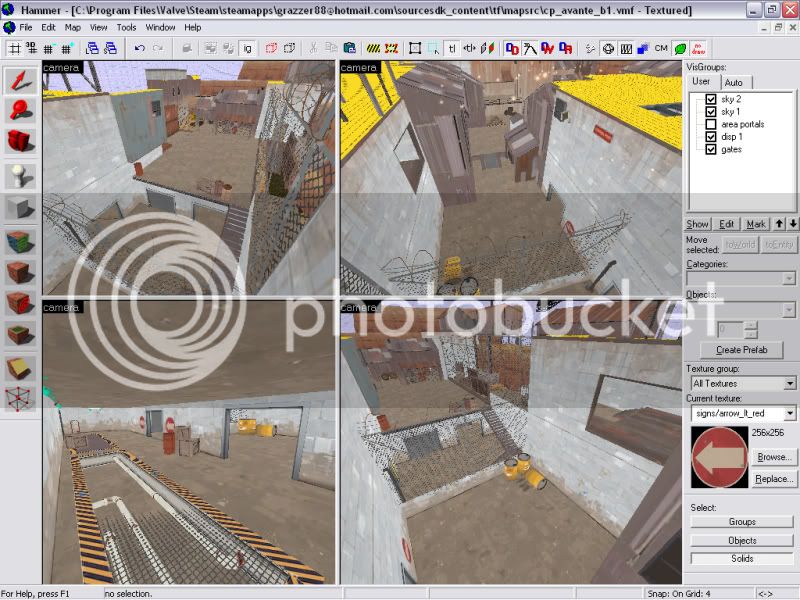
Task: Click the Load Window State icon
Action: (x=92, y=48)
